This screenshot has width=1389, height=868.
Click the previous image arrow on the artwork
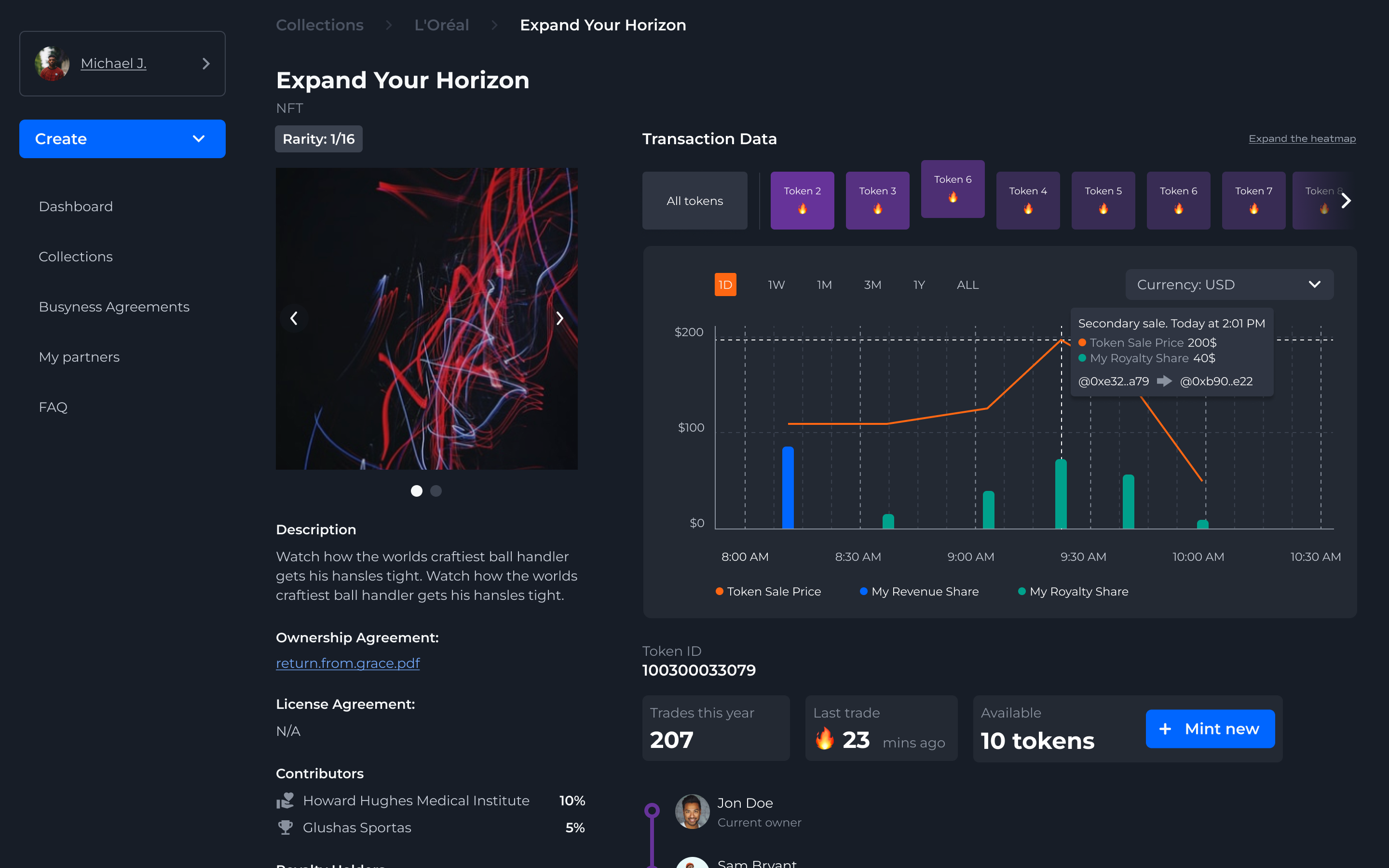pyautogui.click(x=294, y=319)
